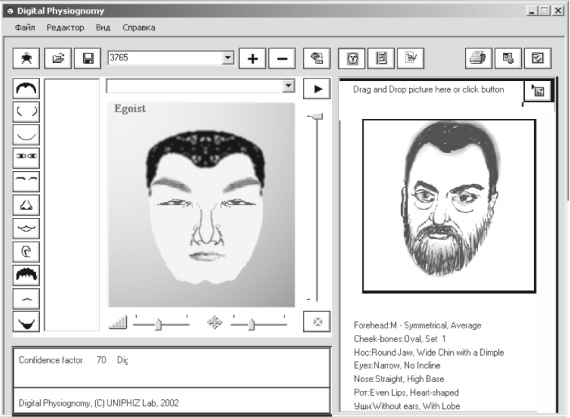This screenshot has height=418, width=570.
Task: Select the ear feature tool
Action: pyautogui.click(x=26, y=252)
